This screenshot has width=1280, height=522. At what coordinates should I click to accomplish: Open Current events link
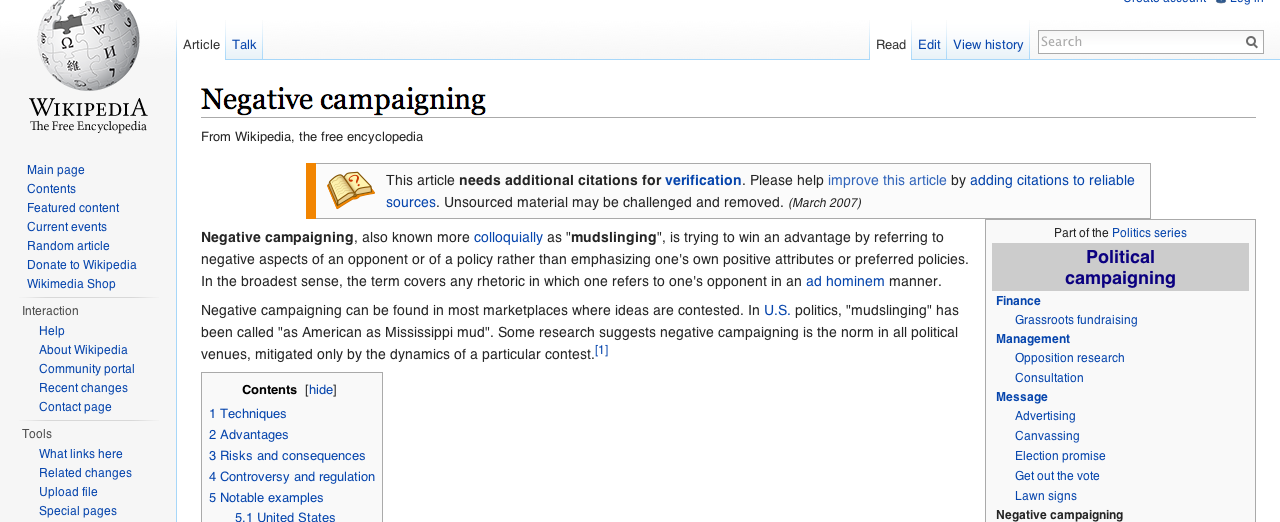[x=67, y=227]
